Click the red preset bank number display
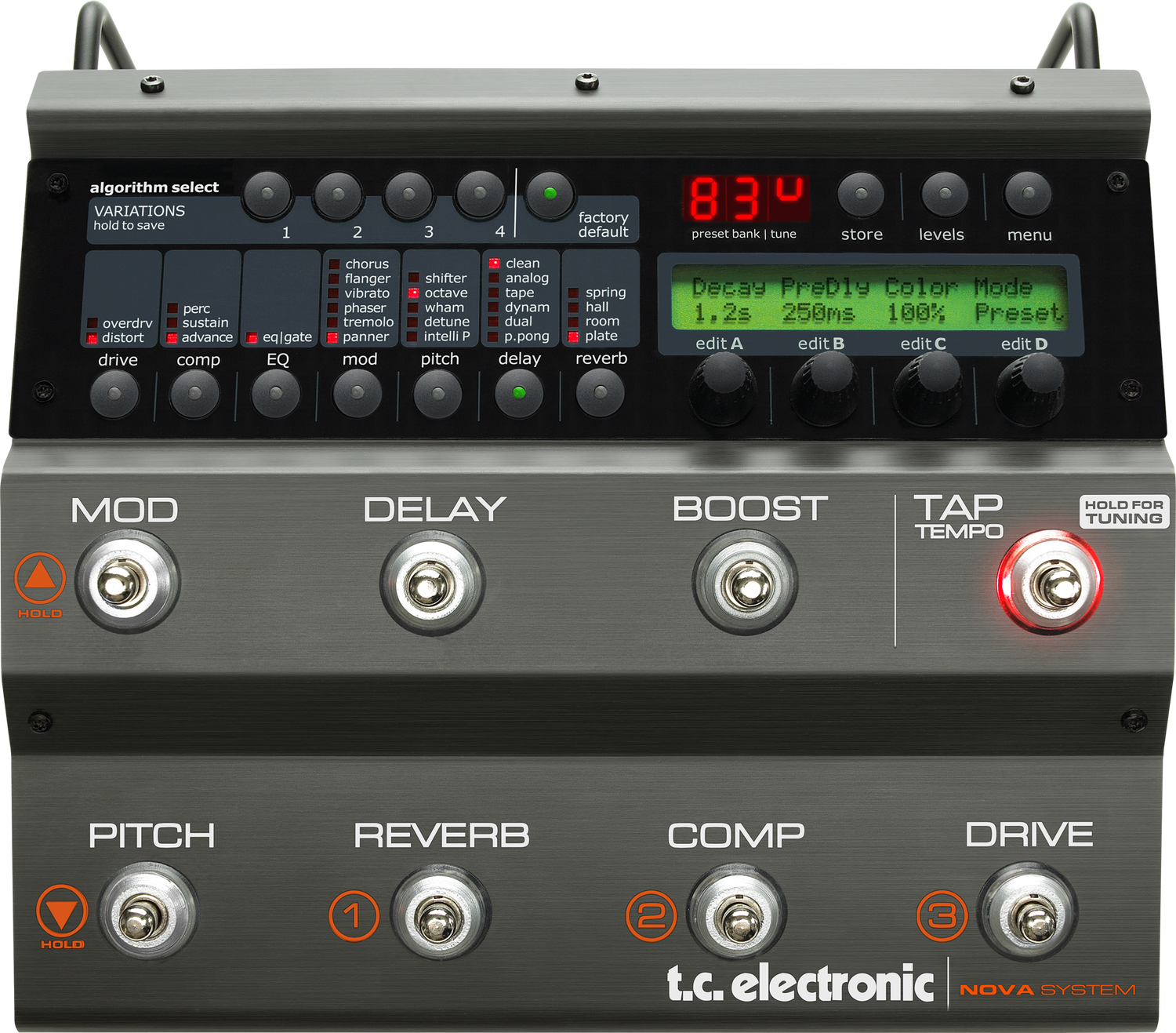The width and height of the screenshot is (1176, 1033). point(746,198)
